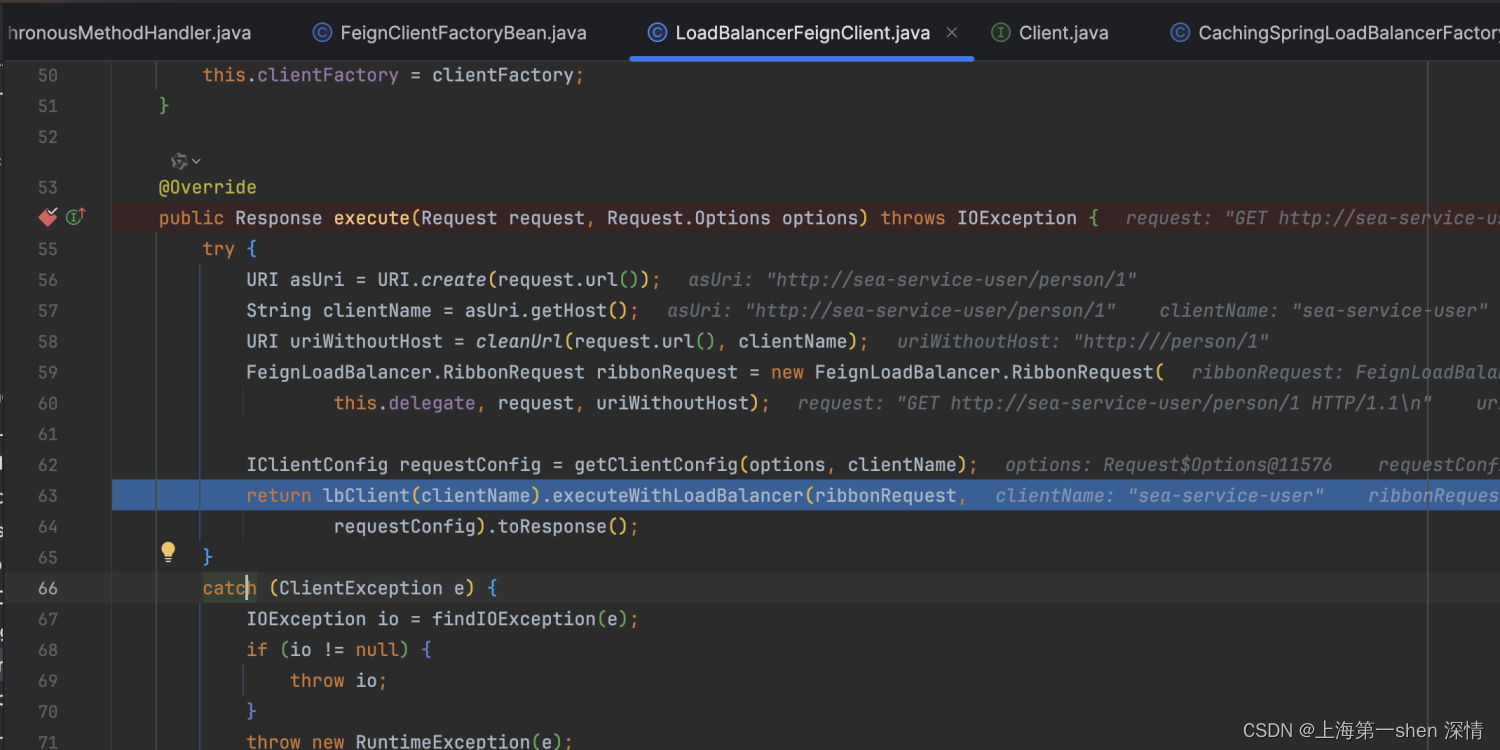The image size is (1500, 750).
Task: Click the clientName debug hint on line 63
Action: point(1160,496)
